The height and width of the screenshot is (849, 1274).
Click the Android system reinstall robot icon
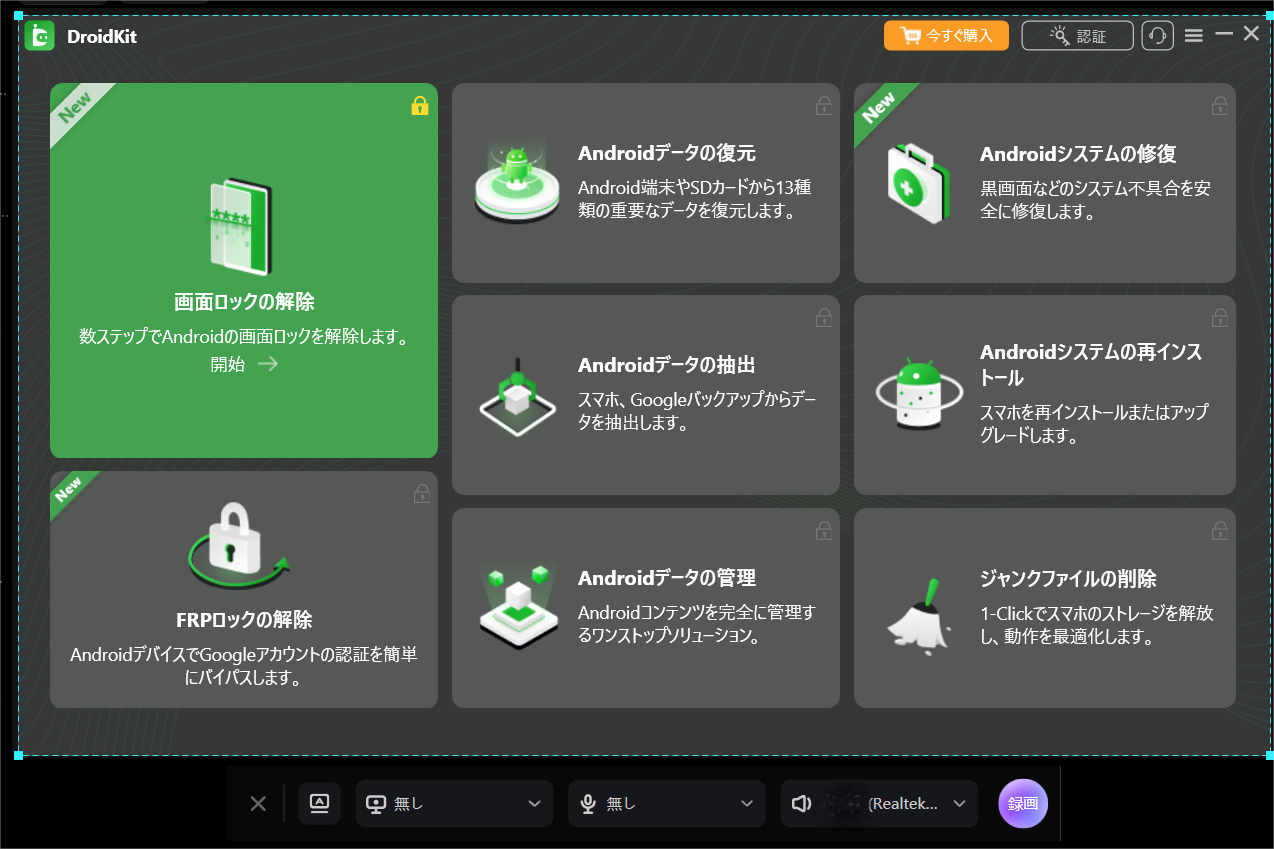(918, 395)
